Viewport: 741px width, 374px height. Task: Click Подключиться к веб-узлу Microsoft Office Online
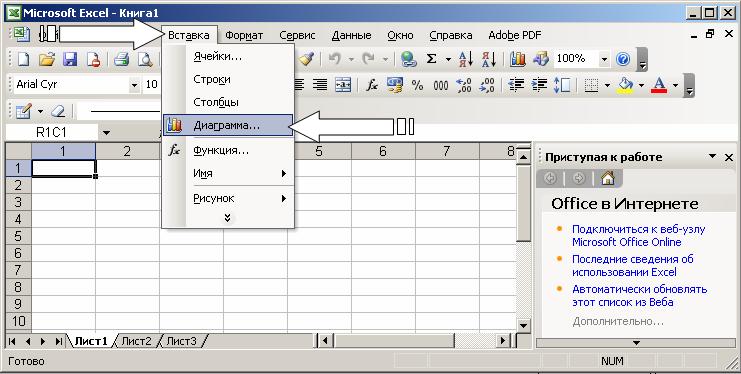pos(638,235)
